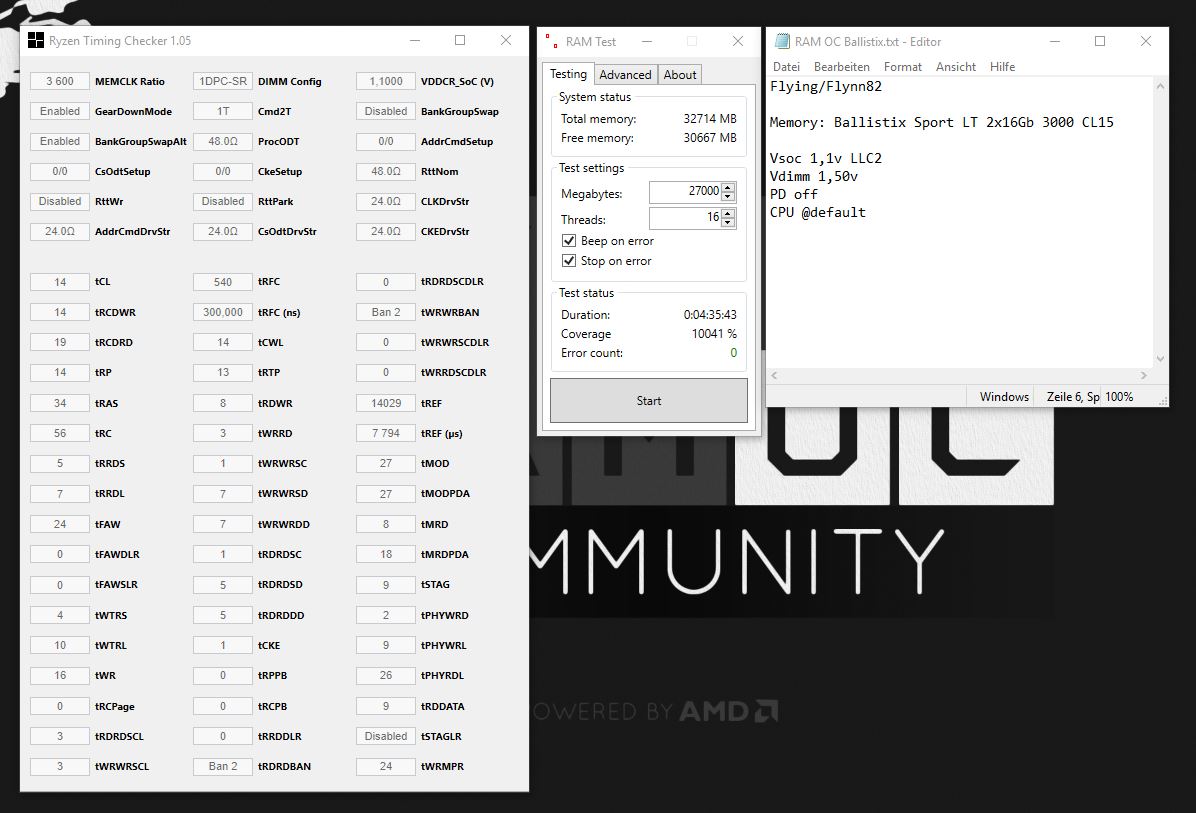
Task: Minimize the Ryzen Timing Checker window
Action: (415, 40)
